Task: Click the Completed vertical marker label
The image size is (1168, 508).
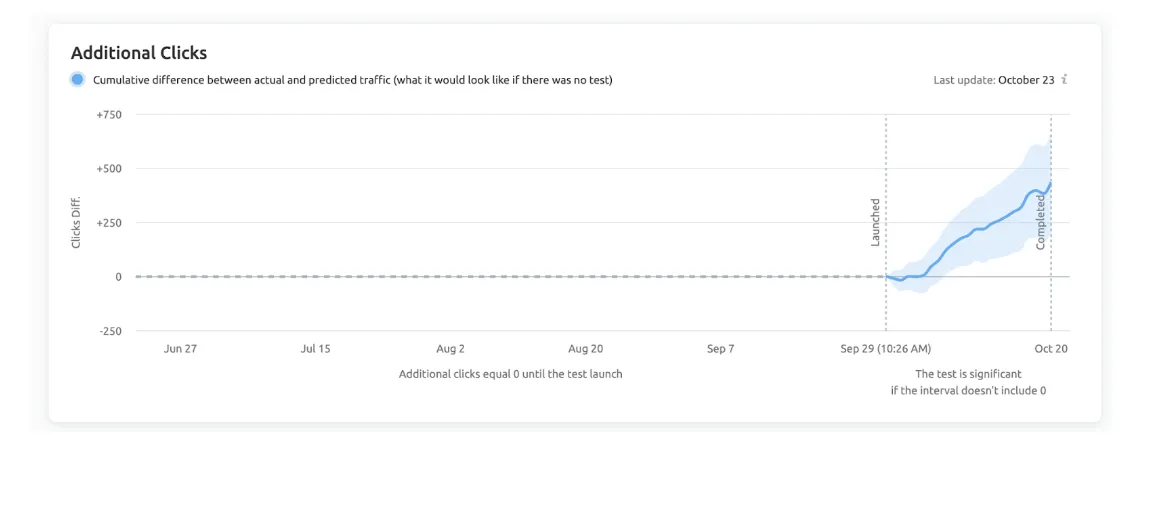Action: click(1040, 222)
